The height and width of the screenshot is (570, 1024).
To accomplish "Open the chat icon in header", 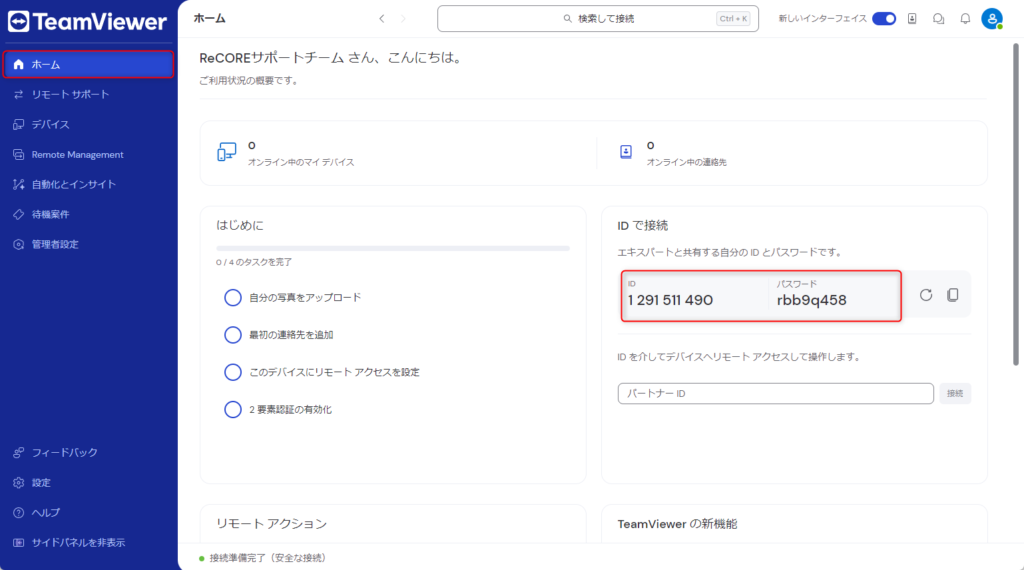I will point(938,19).
